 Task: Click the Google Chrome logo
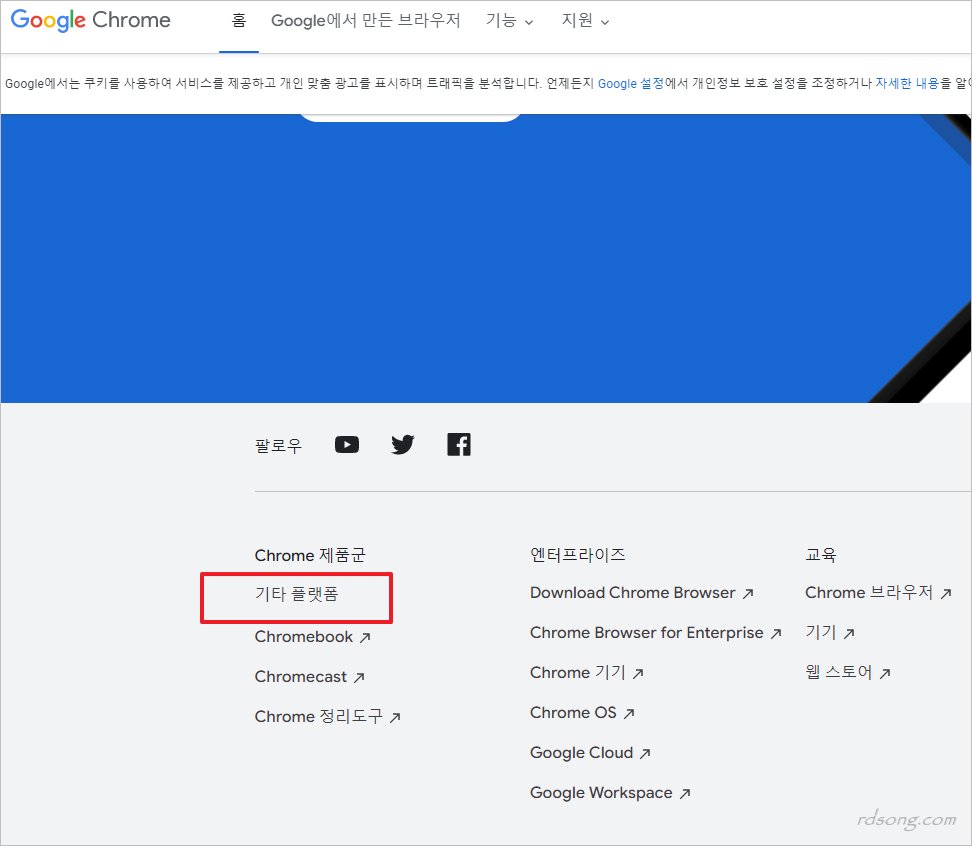[x=89, y=20]
